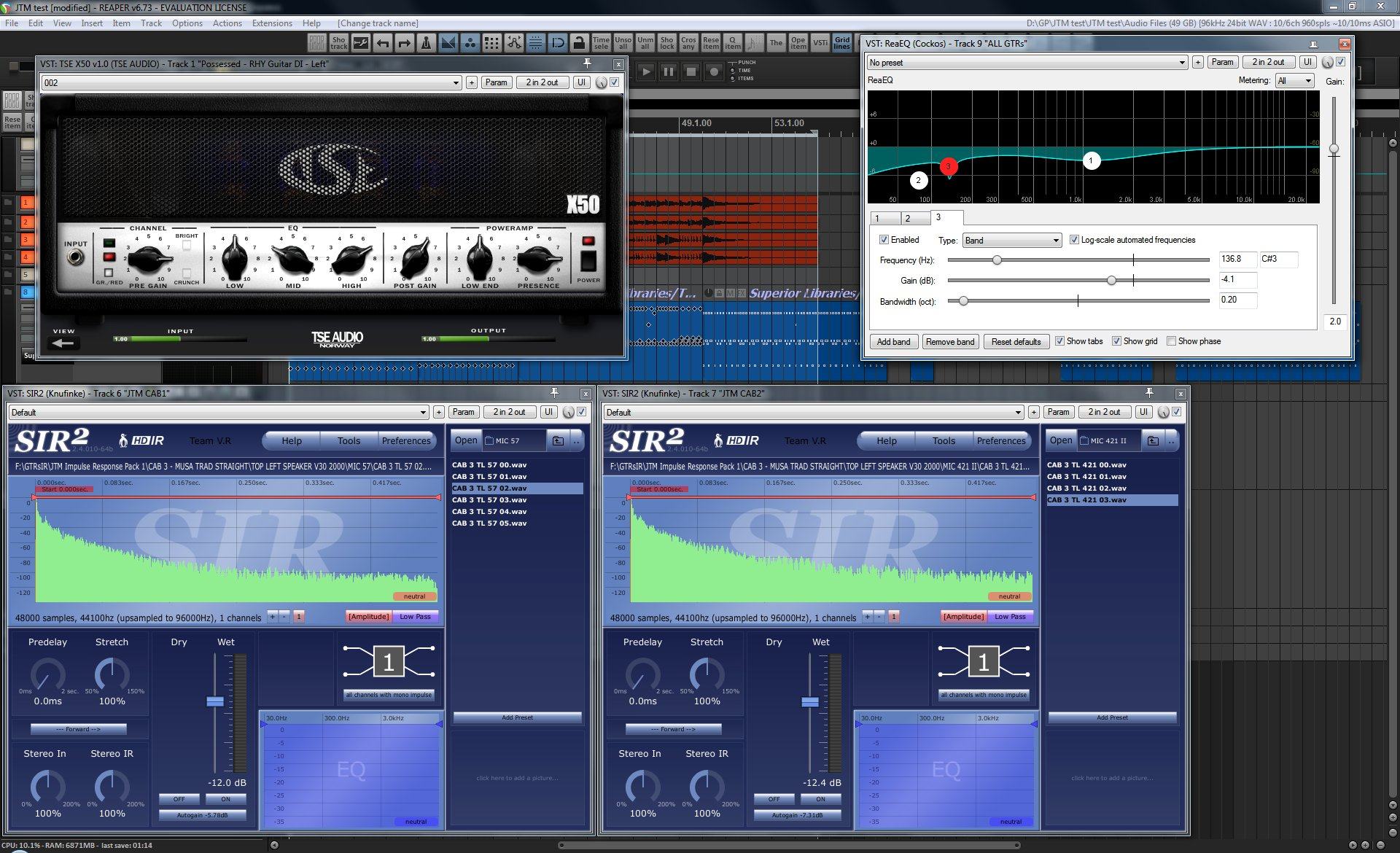Click the TSE X50 power switch
The width and height of the screenshot is (1400, 853).
point(588,260)
